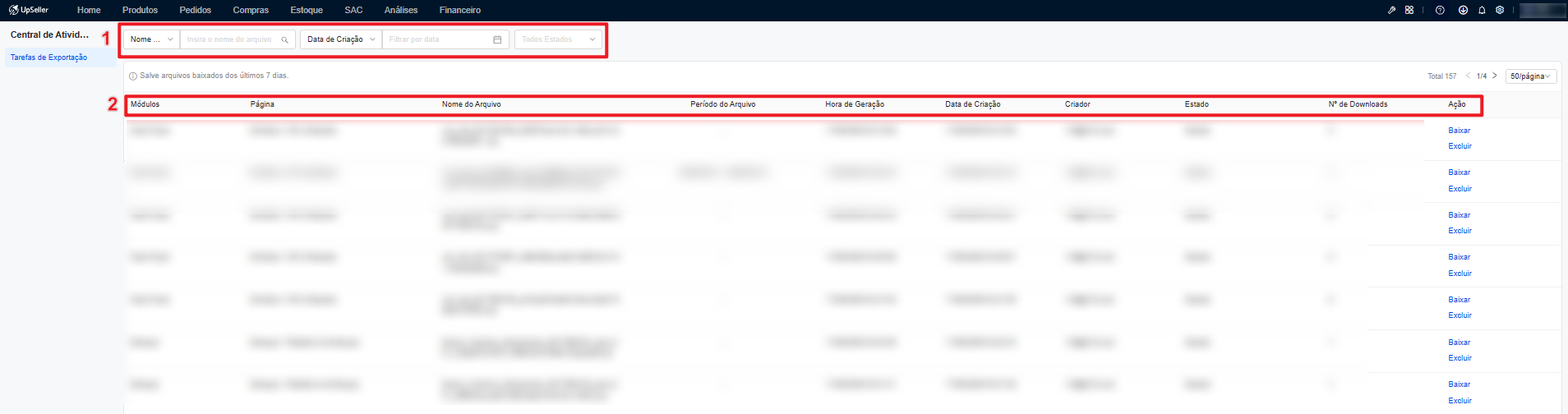Open the Pedidos menu
This screenshot has height=414, width=1568.
coord(196,10)
